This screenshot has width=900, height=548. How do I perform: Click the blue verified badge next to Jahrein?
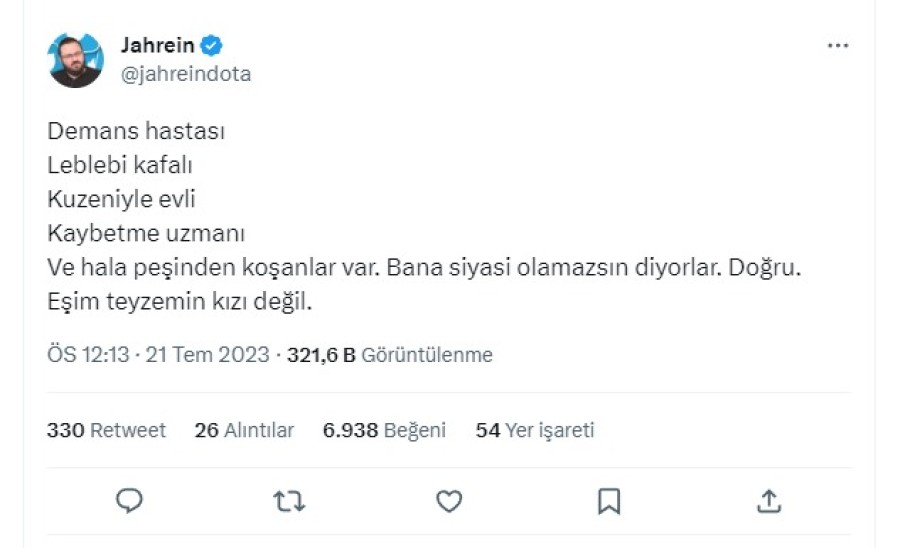point(211,45)
